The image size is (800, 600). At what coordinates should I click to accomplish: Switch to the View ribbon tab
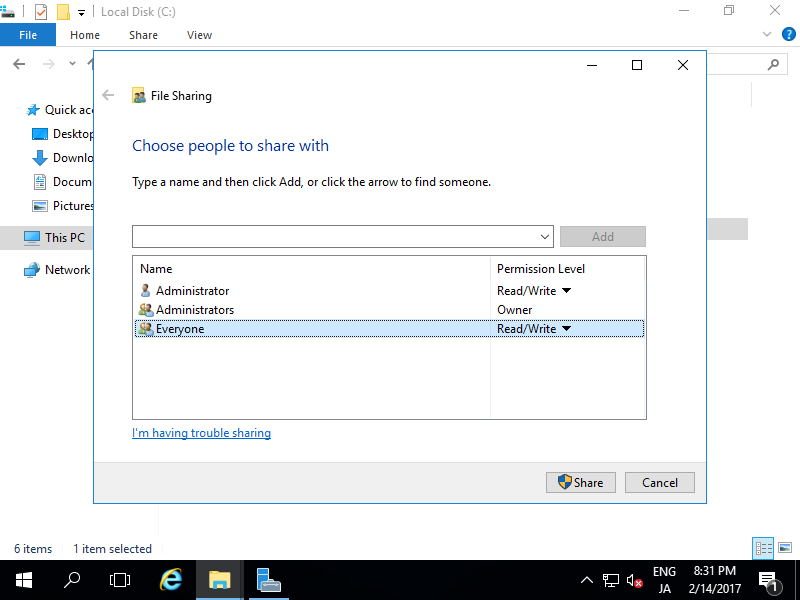coord(199,35)
